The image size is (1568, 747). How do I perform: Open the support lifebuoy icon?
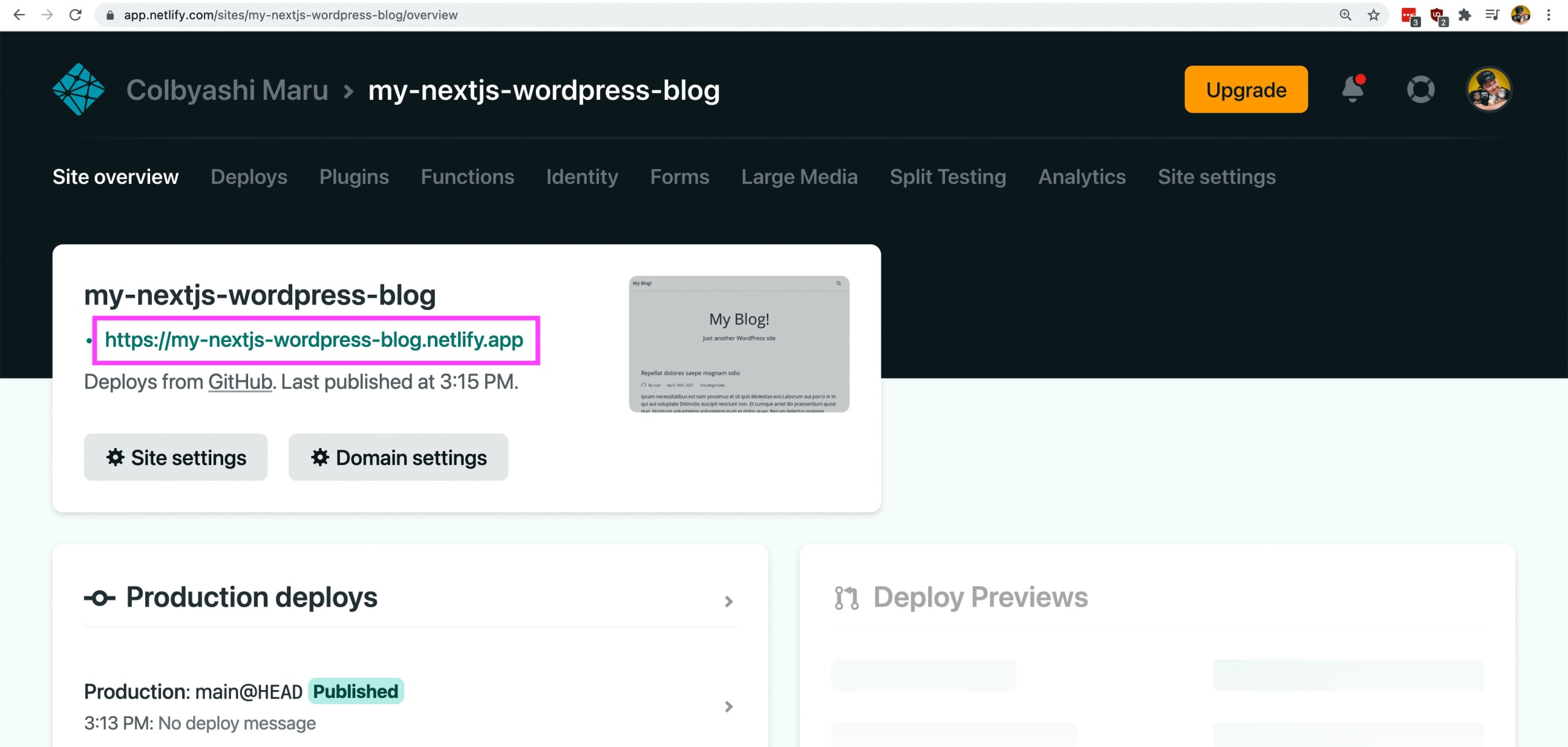click(1420, 89)
